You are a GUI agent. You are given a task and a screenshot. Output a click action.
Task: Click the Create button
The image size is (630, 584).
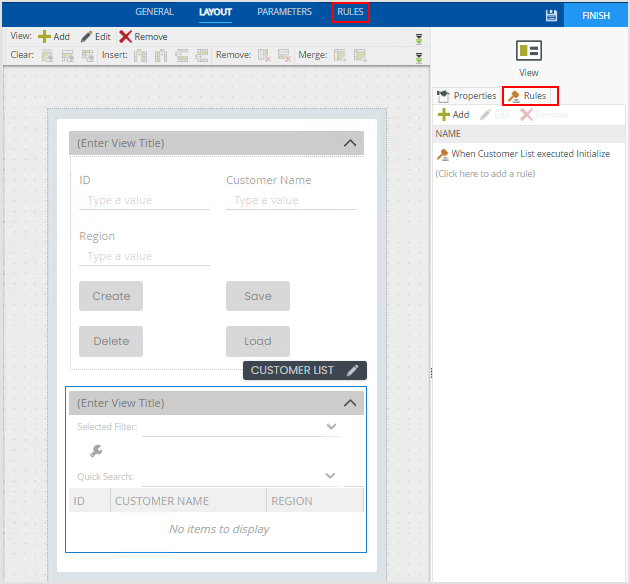tap(111, 296)
